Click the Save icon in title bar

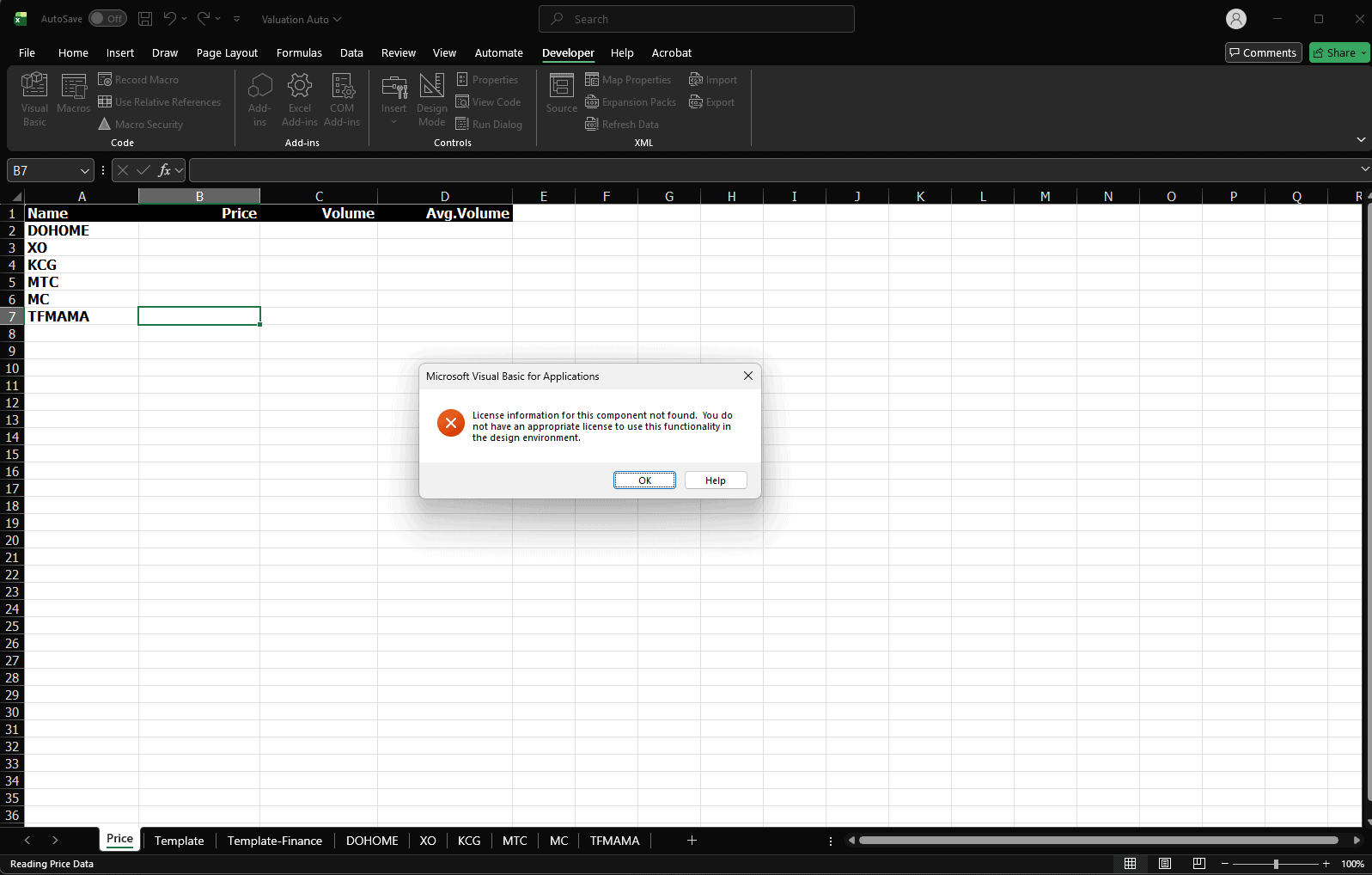coord(145,19)
